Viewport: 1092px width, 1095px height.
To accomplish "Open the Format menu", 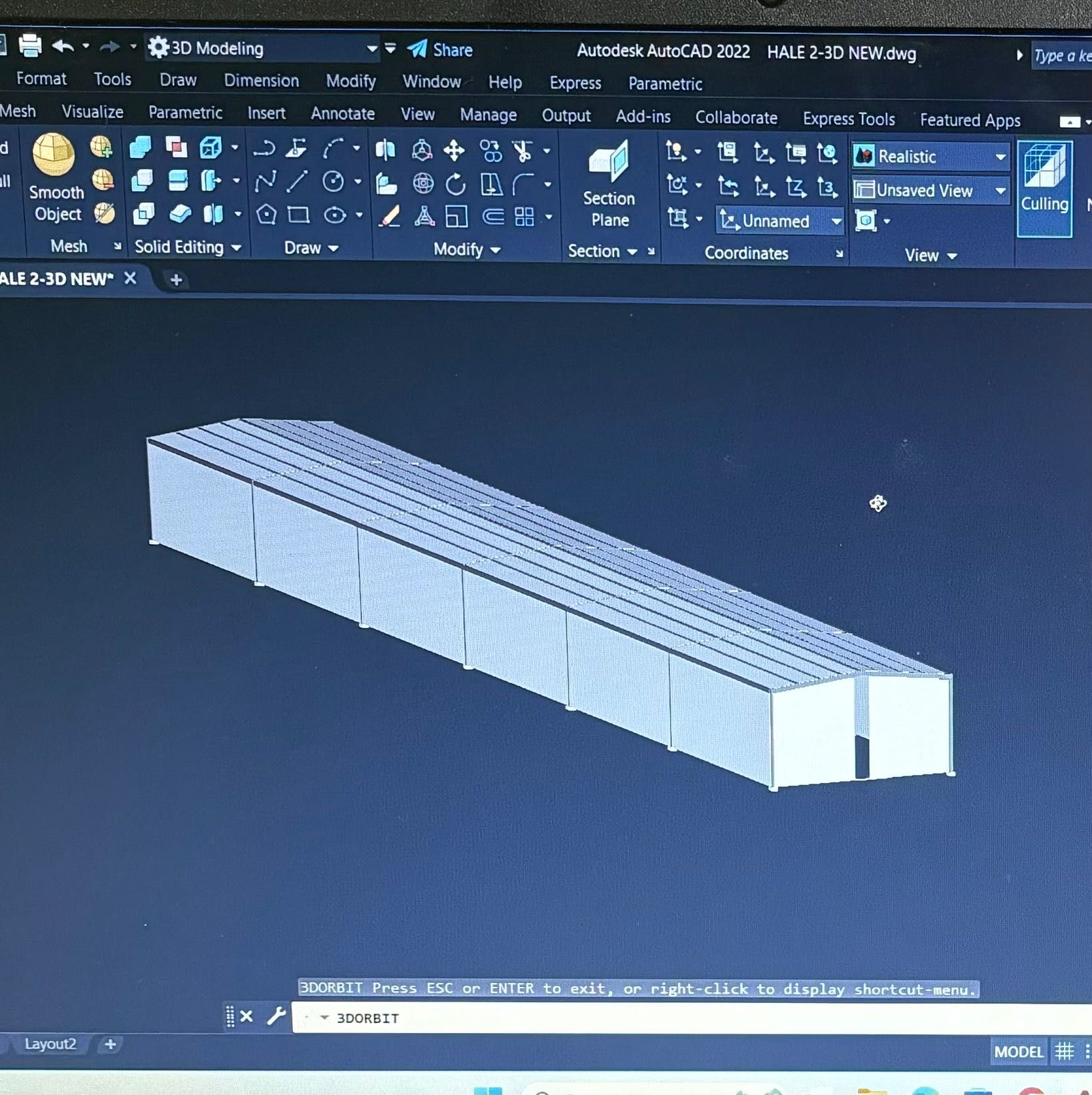I will [41, 79].
